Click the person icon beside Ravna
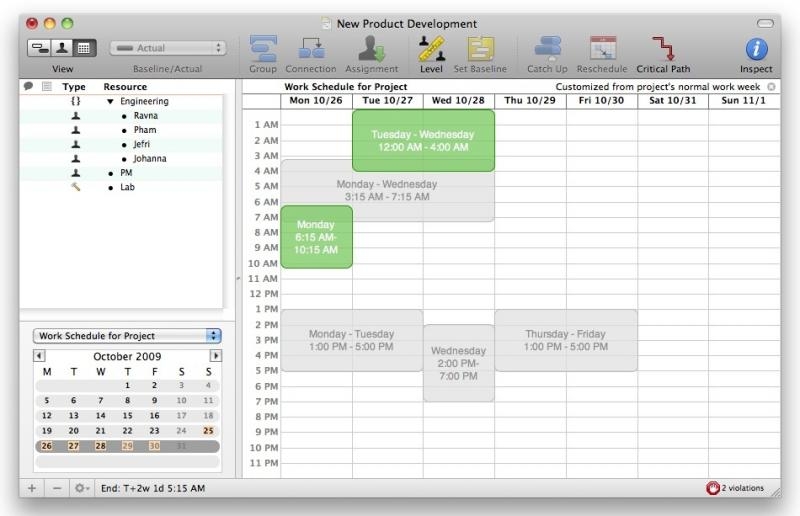This screenshot has width=800, height=516. 76,116
